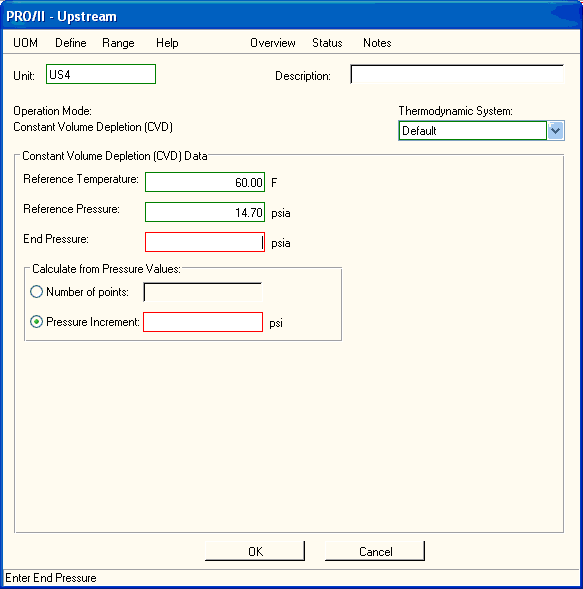Click the Reference Temperature field
Viewport: 583px width, 589px height.
(205, 182)
